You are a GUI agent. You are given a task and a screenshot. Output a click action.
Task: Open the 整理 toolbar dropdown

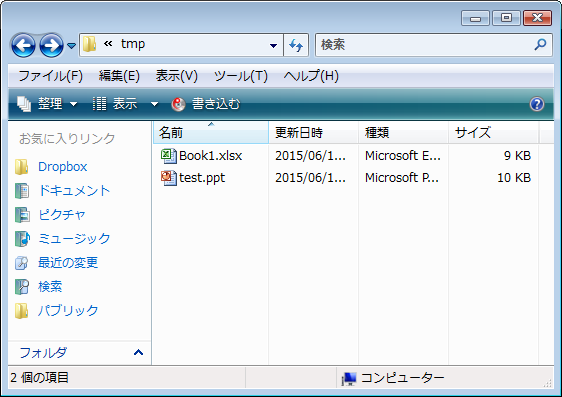pos(47,104)
